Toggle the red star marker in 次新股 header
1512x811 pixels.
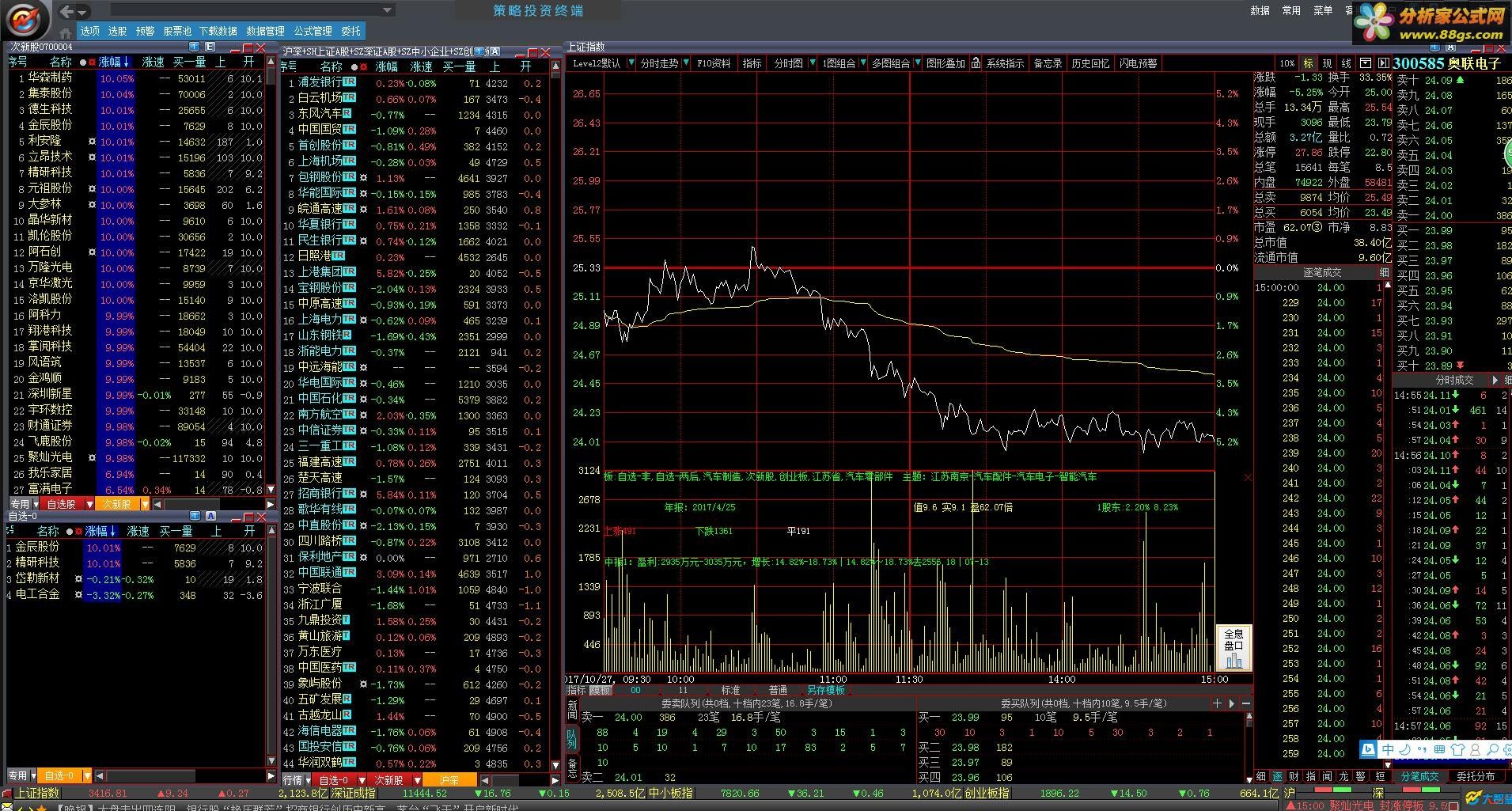(x=93, y=62)
